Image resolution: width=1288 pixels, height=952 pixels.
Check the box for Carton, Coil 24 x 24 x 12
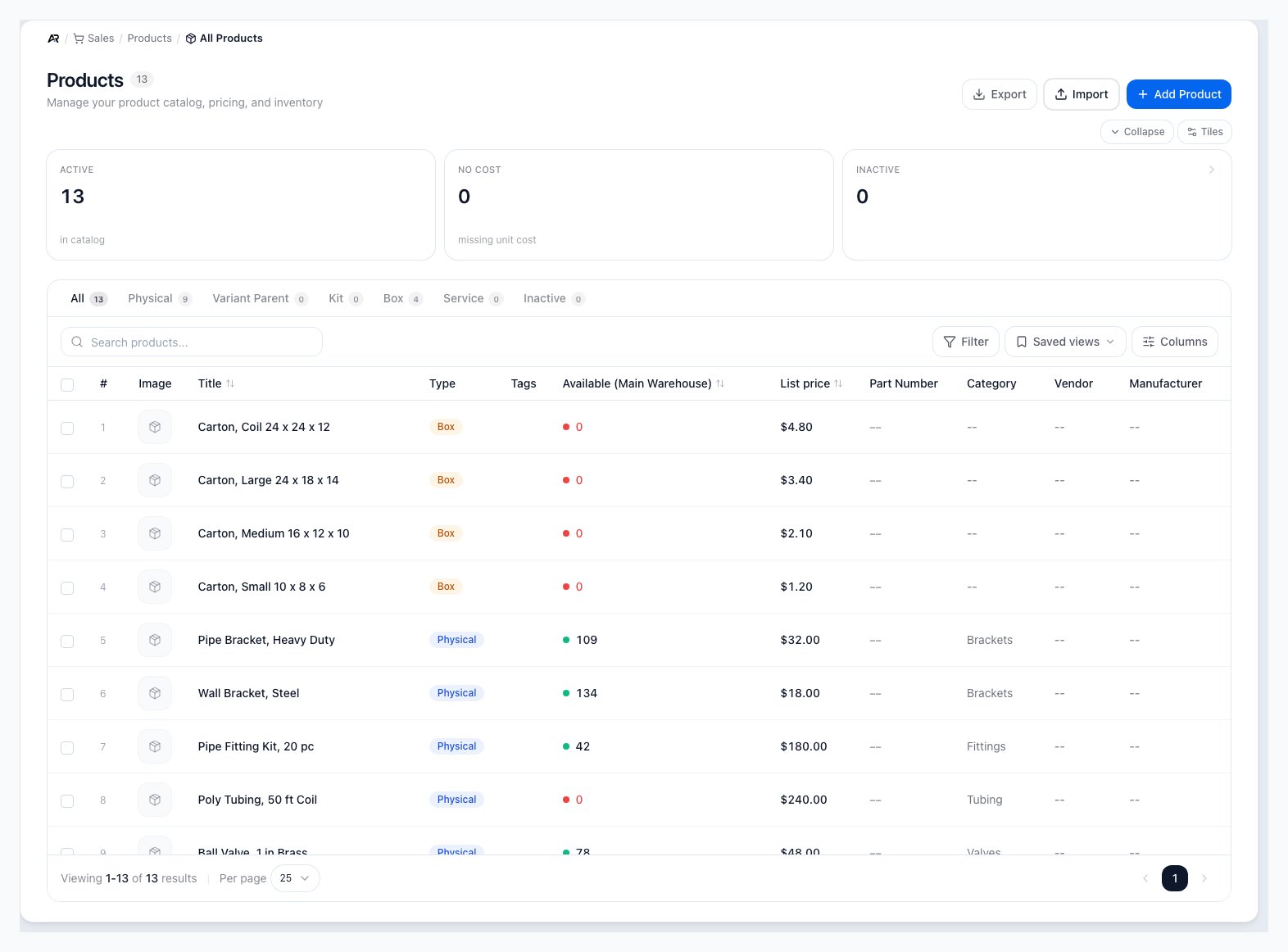[x=67, y=428]
